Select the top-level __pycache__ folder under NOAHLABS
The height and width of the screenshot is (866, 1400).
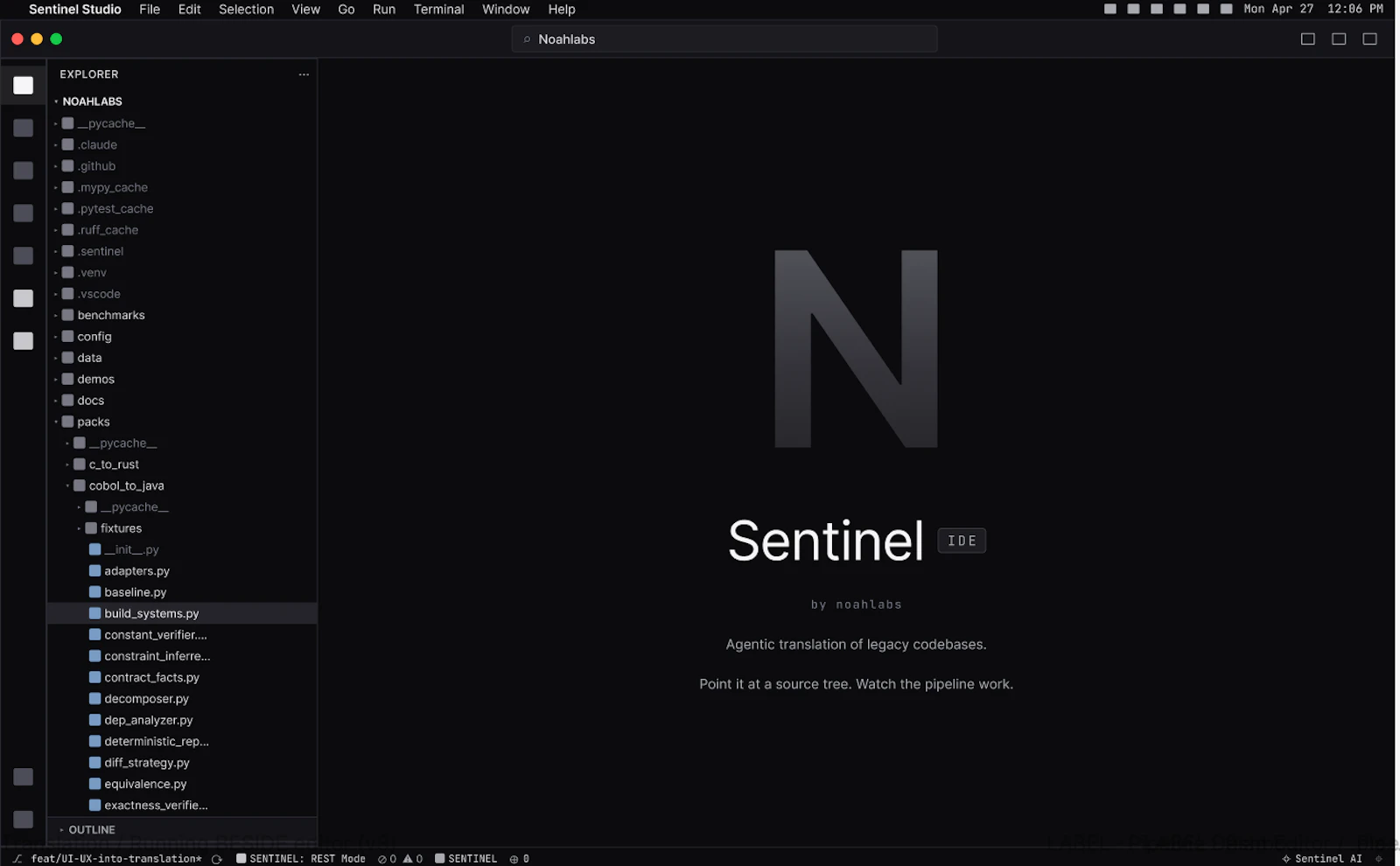tap(182, 123)
